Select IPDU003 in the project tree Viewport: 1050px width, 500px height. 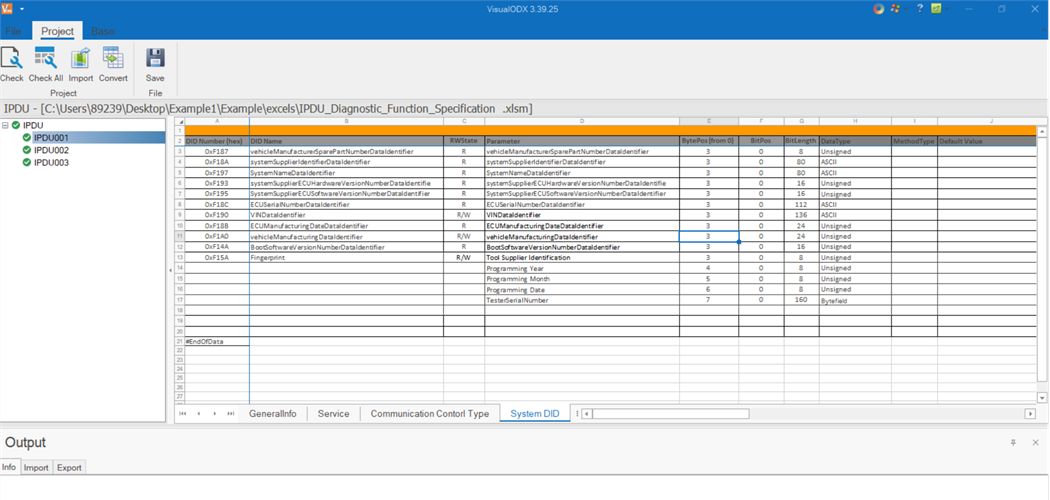click(x=51, y=162)
